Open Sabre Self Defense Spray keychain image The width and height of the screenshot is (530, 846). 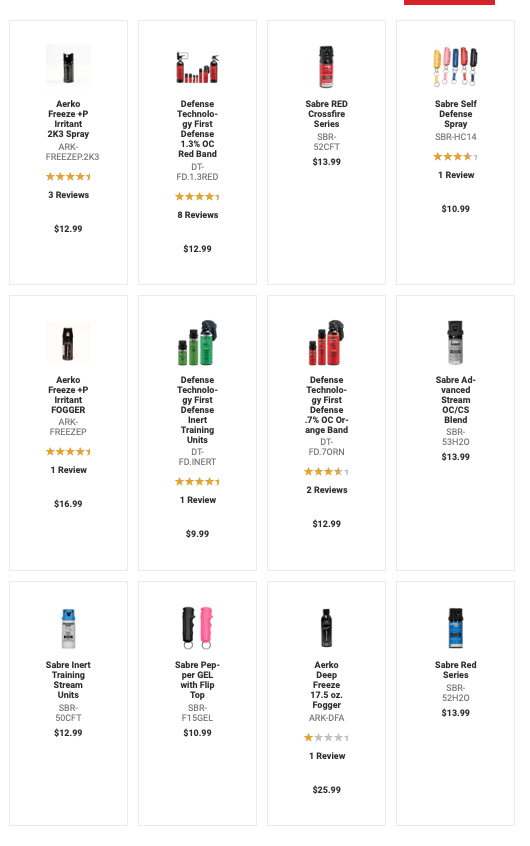[456, 67]
